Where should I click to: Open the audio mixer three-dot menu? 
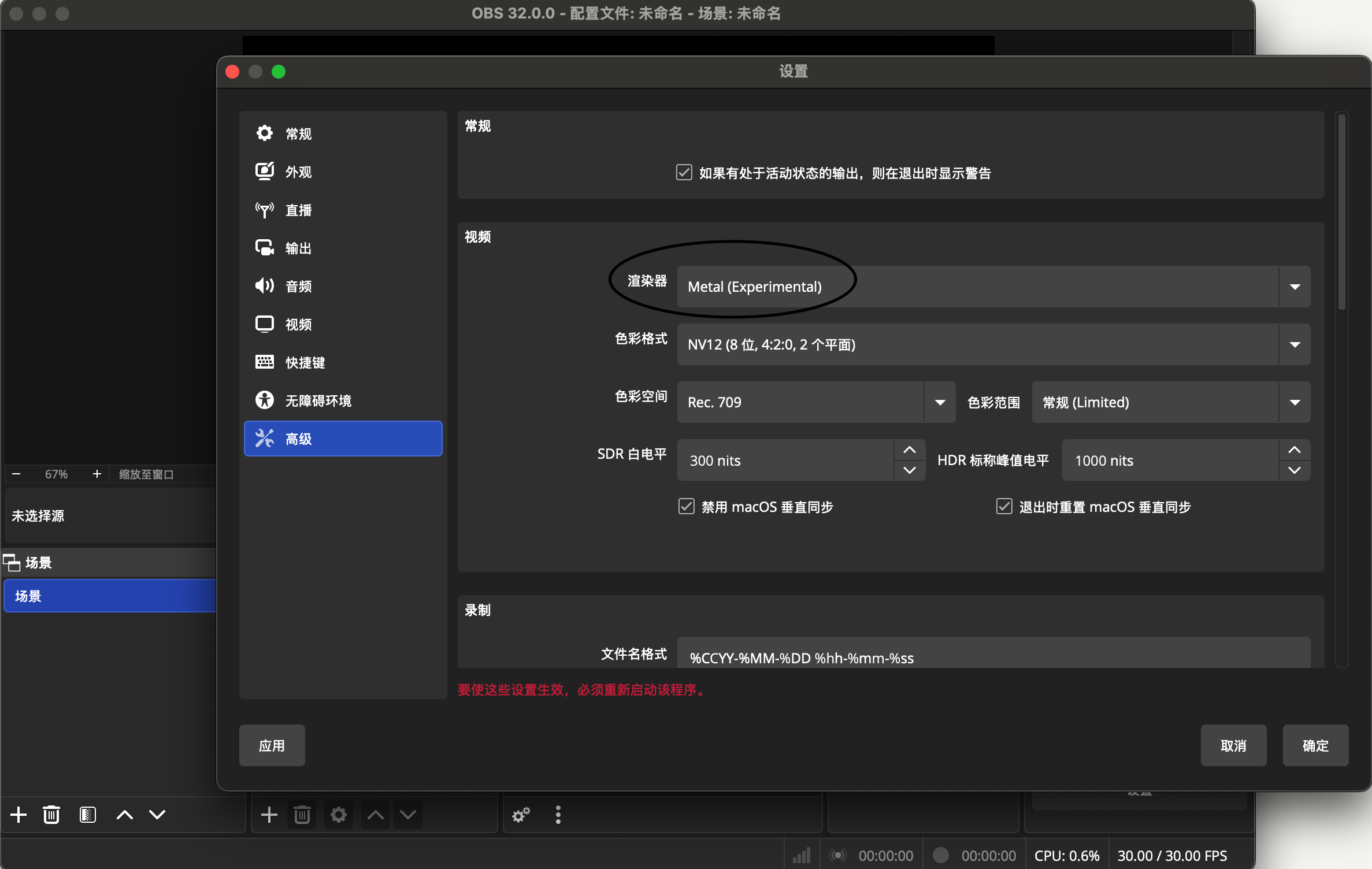[558, 815]
